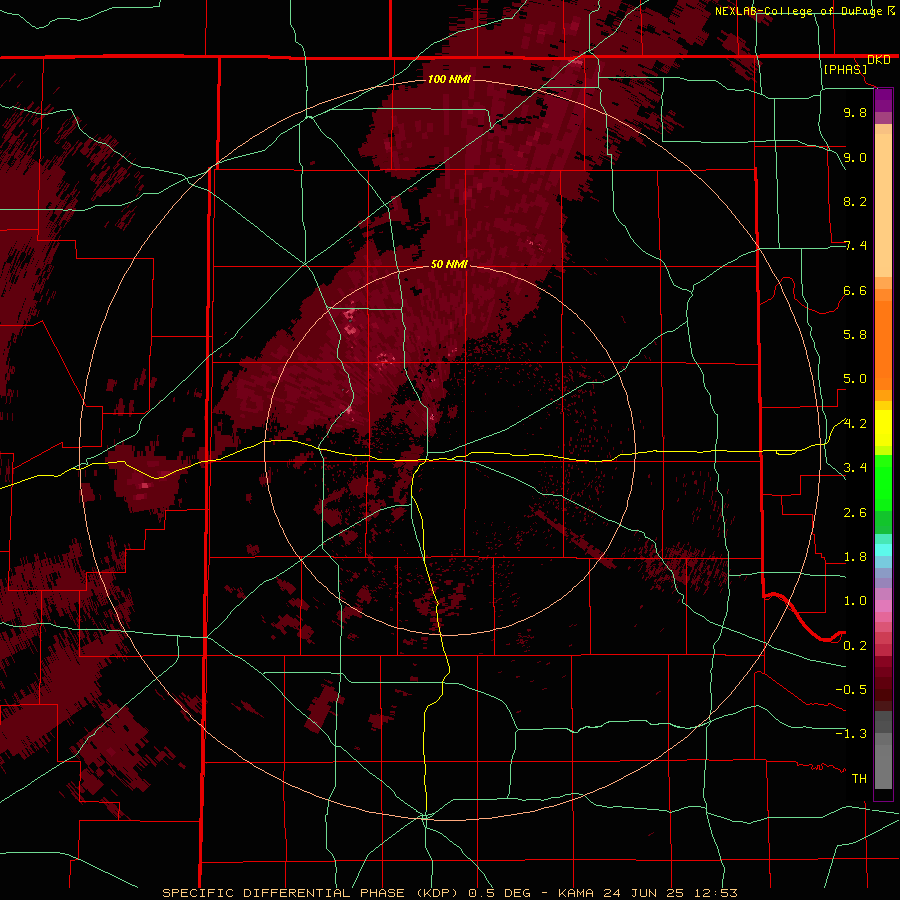Image resolution: width=900 pixels, height=900 pixels.
Task: Click the cyan segment of the color bar
Action: (883, 550)
